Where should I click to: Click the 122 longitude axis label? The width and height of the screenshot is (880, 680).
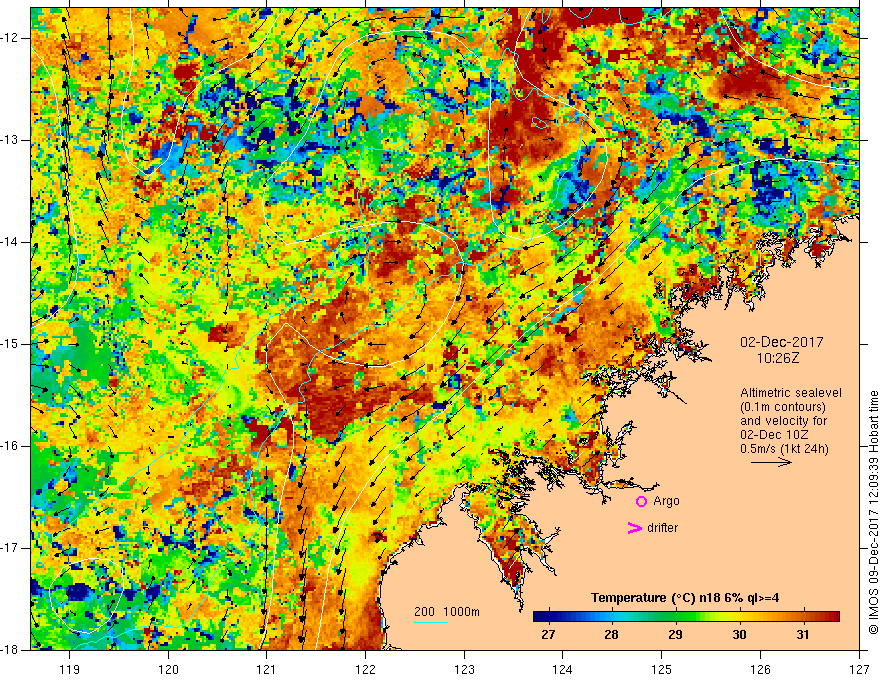click(x=365, y=670)
